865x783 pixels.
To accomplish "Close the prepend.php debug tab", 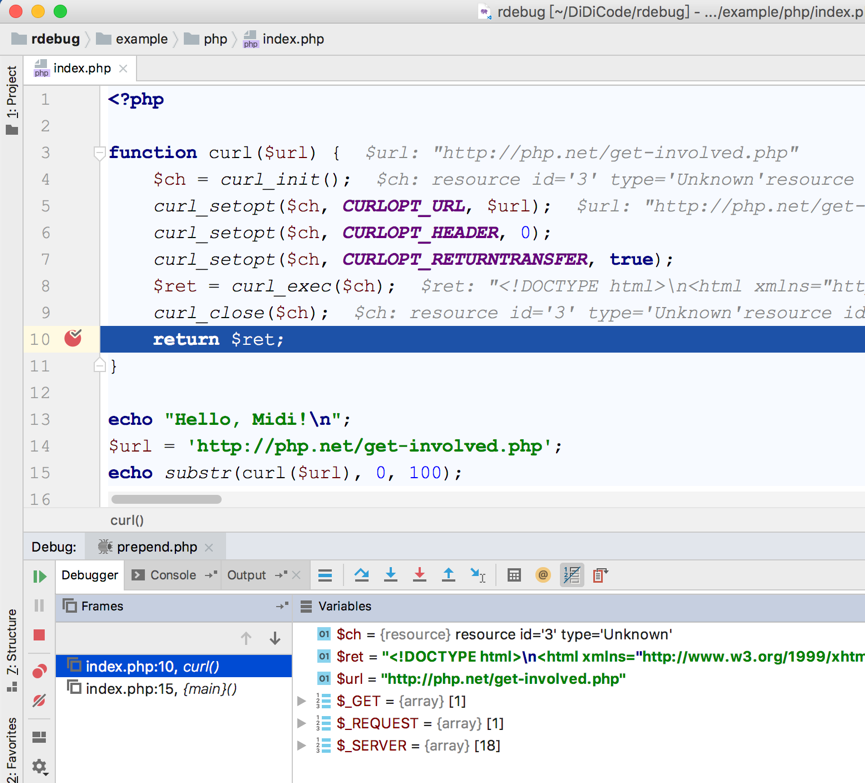I will (209, 547).
